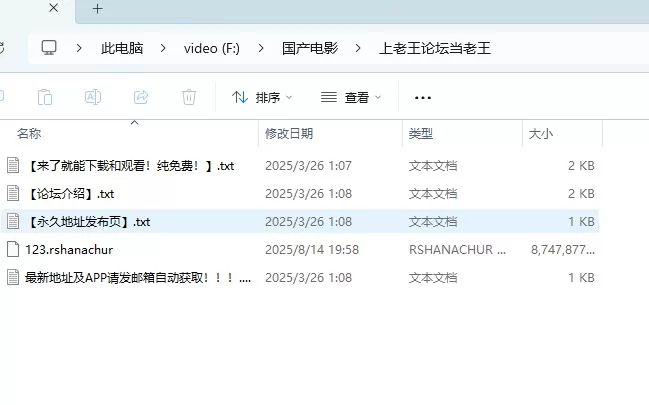649x405 pixels.
Task: Click date 2025/3/26 1:07
Action: coord(308,166)
